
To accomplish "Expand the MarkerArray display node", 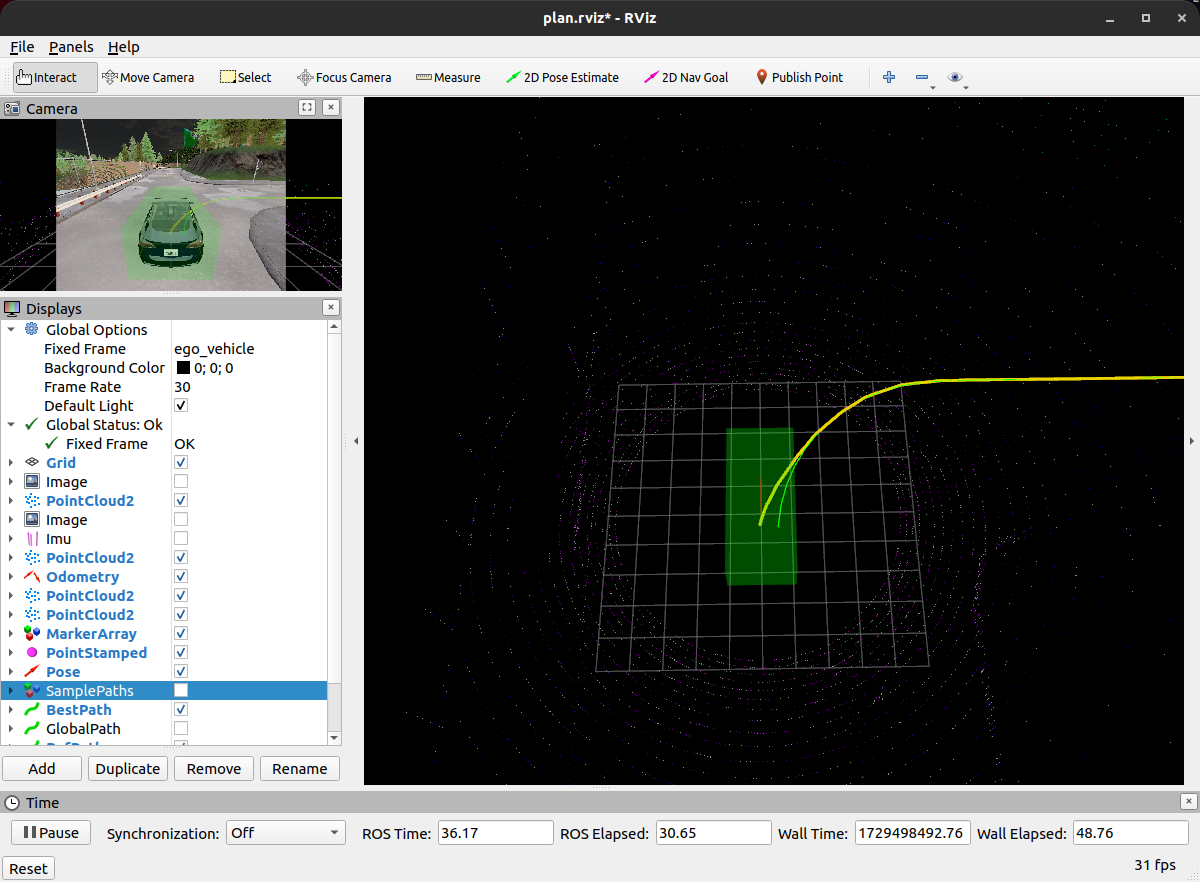I will (11, 633).
